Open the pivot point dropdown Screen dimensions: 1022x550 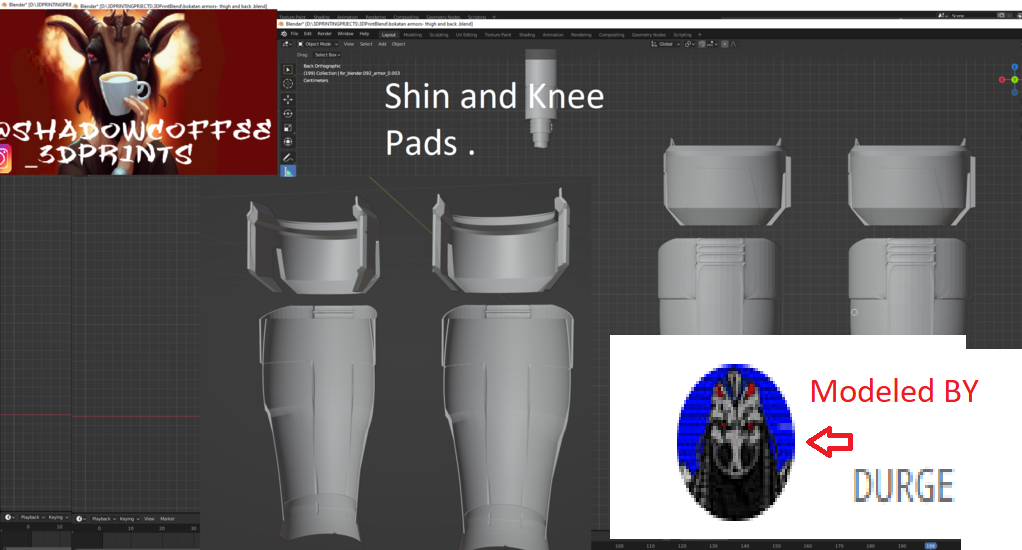click(690, 44)
